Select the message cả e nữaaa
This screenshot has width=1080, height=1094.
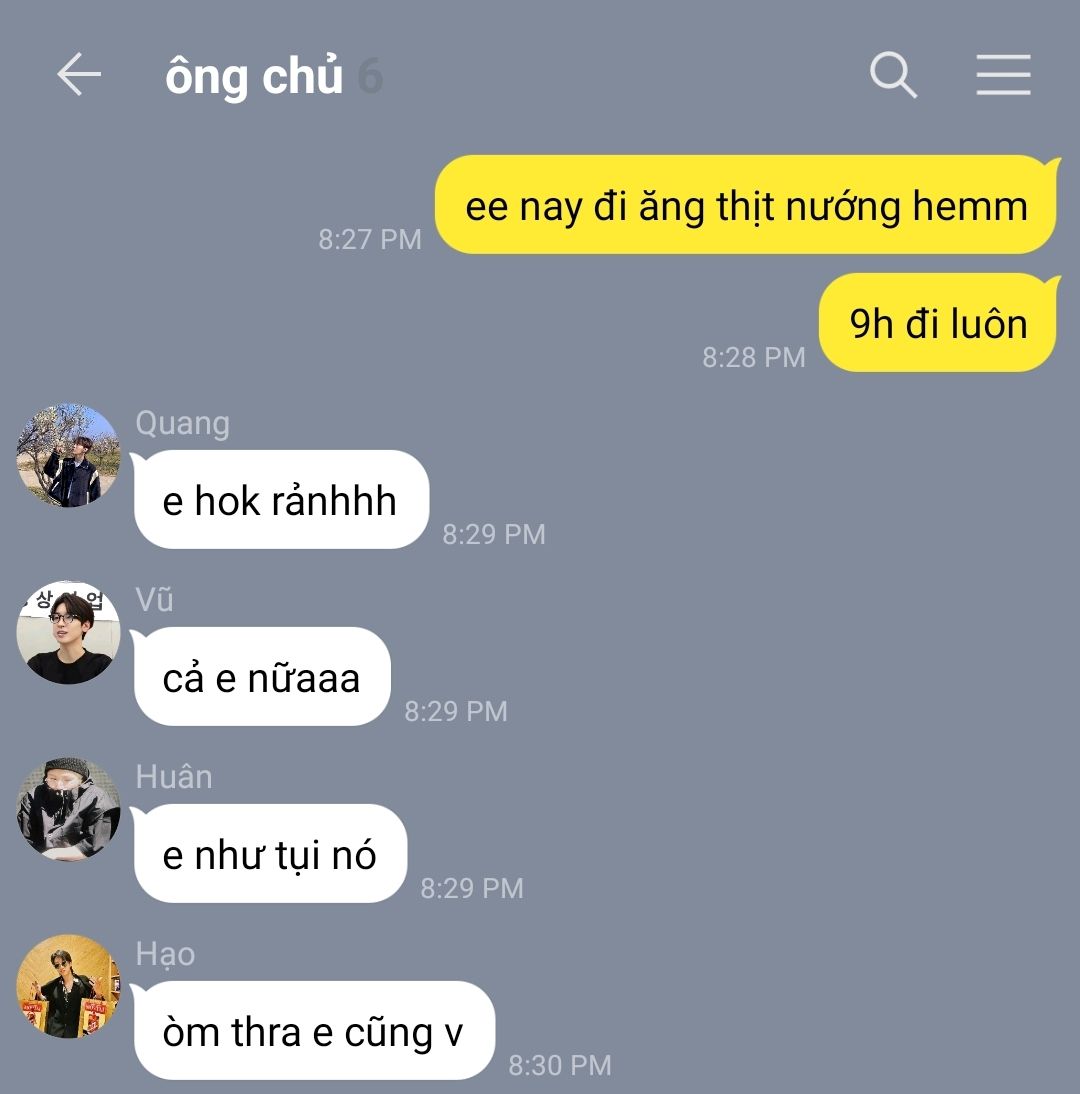262,677
